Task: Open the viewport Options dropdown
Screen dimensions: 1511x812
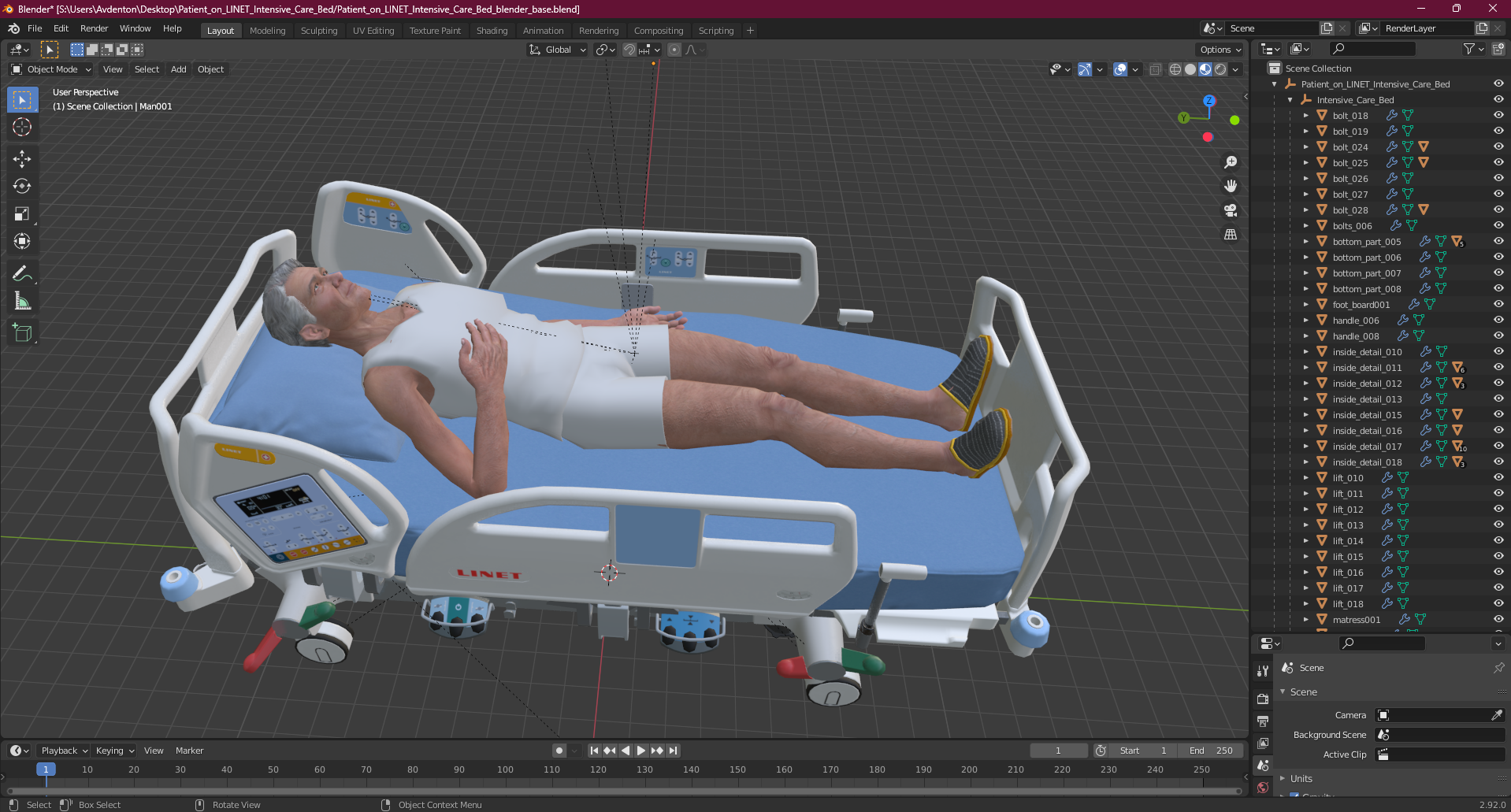Action: (1220, 50)
